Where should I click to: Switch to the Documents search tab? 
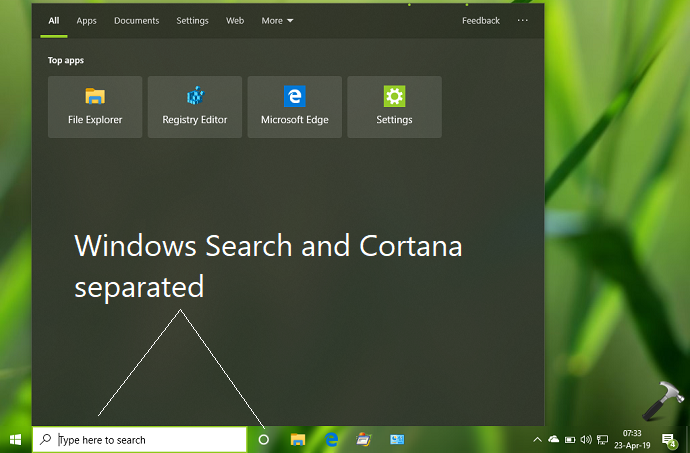(136, 21)
